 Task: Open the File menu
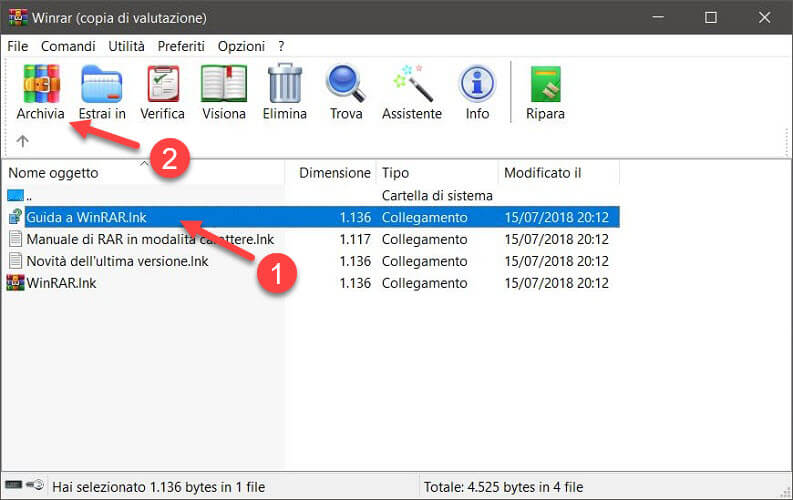pyautogui.click(x=18, y=47)
